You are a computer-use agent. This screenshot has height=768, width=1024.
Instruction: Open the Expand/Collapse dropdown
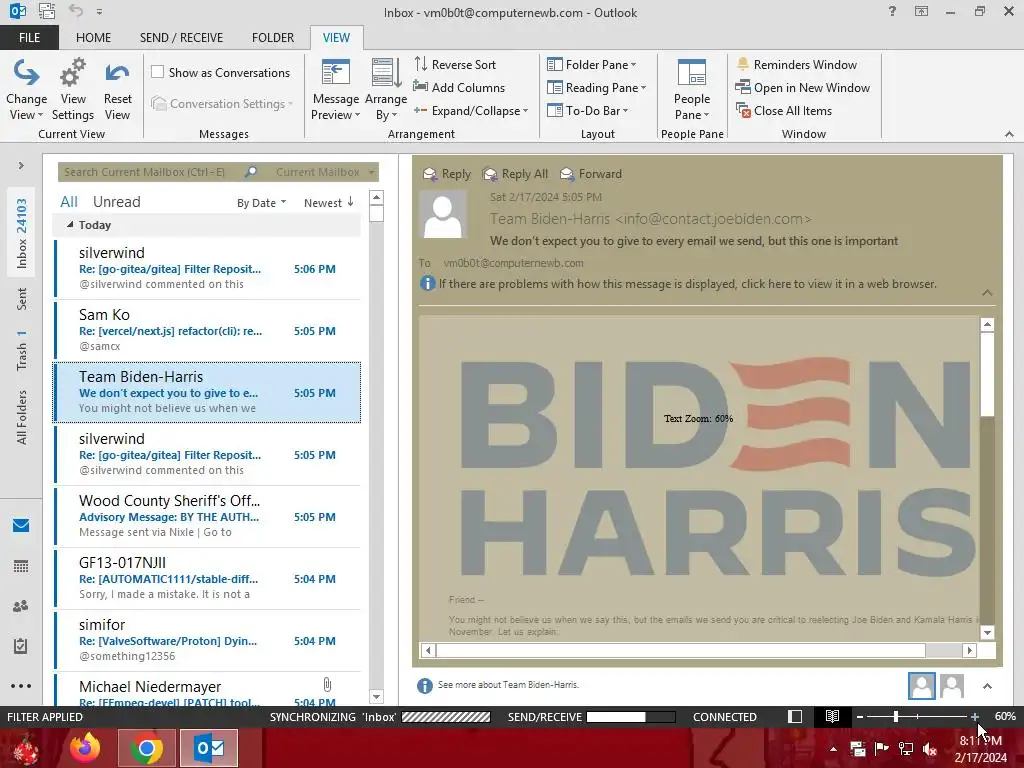click(x=470, y=111)
